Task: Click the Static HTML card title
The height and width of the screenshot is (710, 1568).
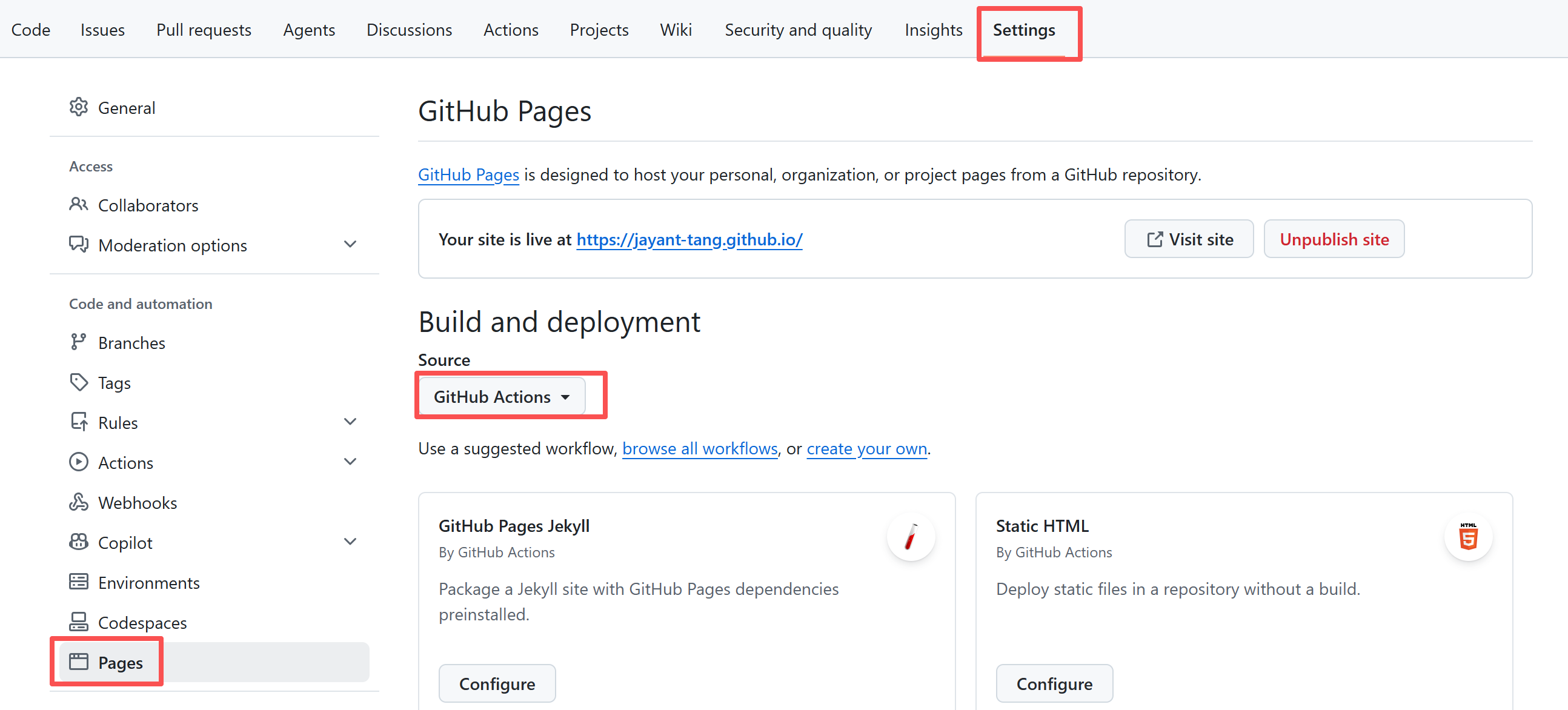Action: pyautogui.click(x=1041, y=526)
